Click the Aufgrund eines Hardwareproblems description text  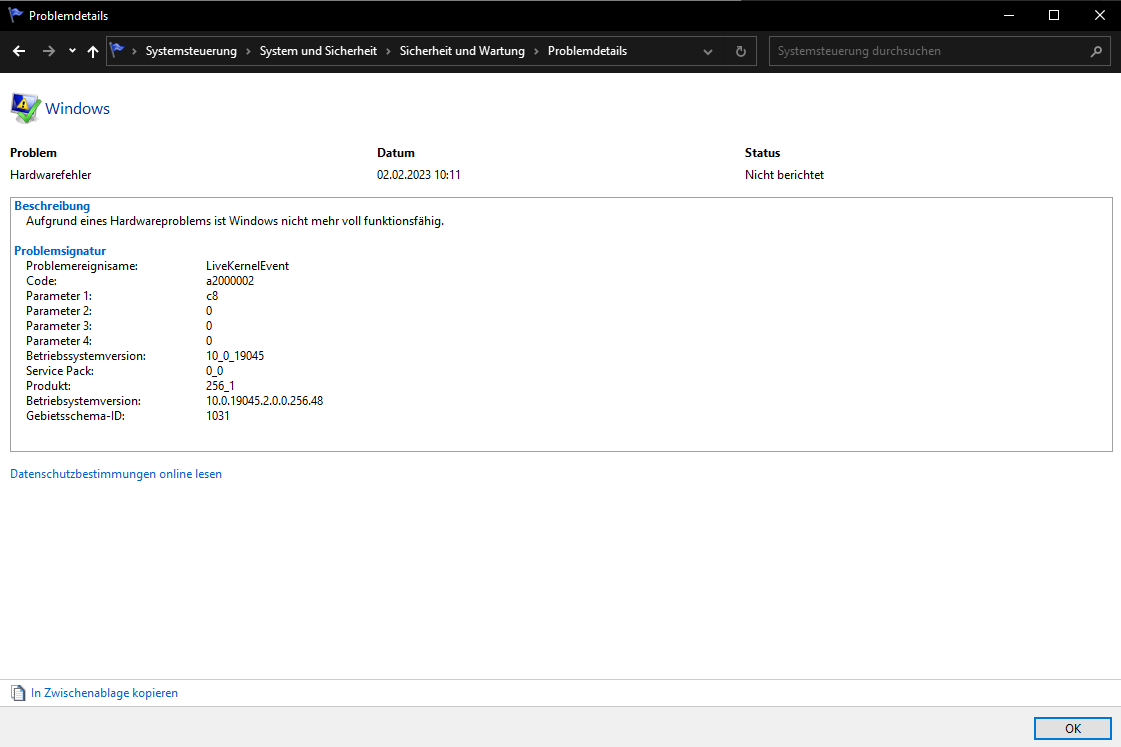click(235, 221)
